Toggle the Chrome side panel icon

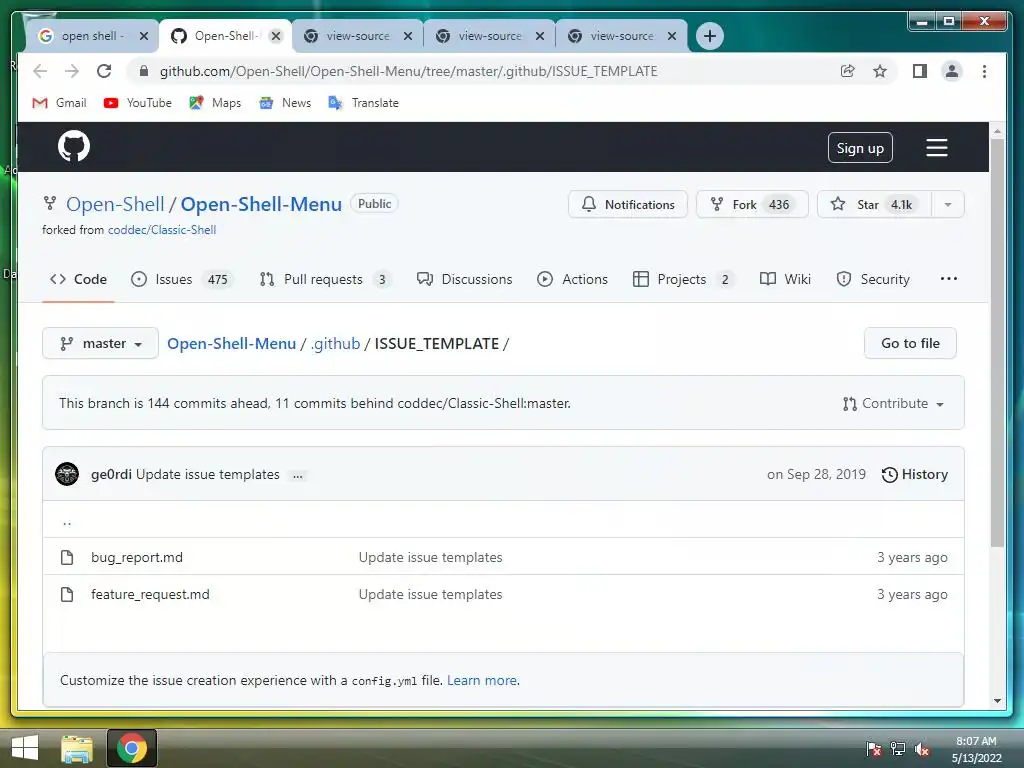tap(920, 71)
